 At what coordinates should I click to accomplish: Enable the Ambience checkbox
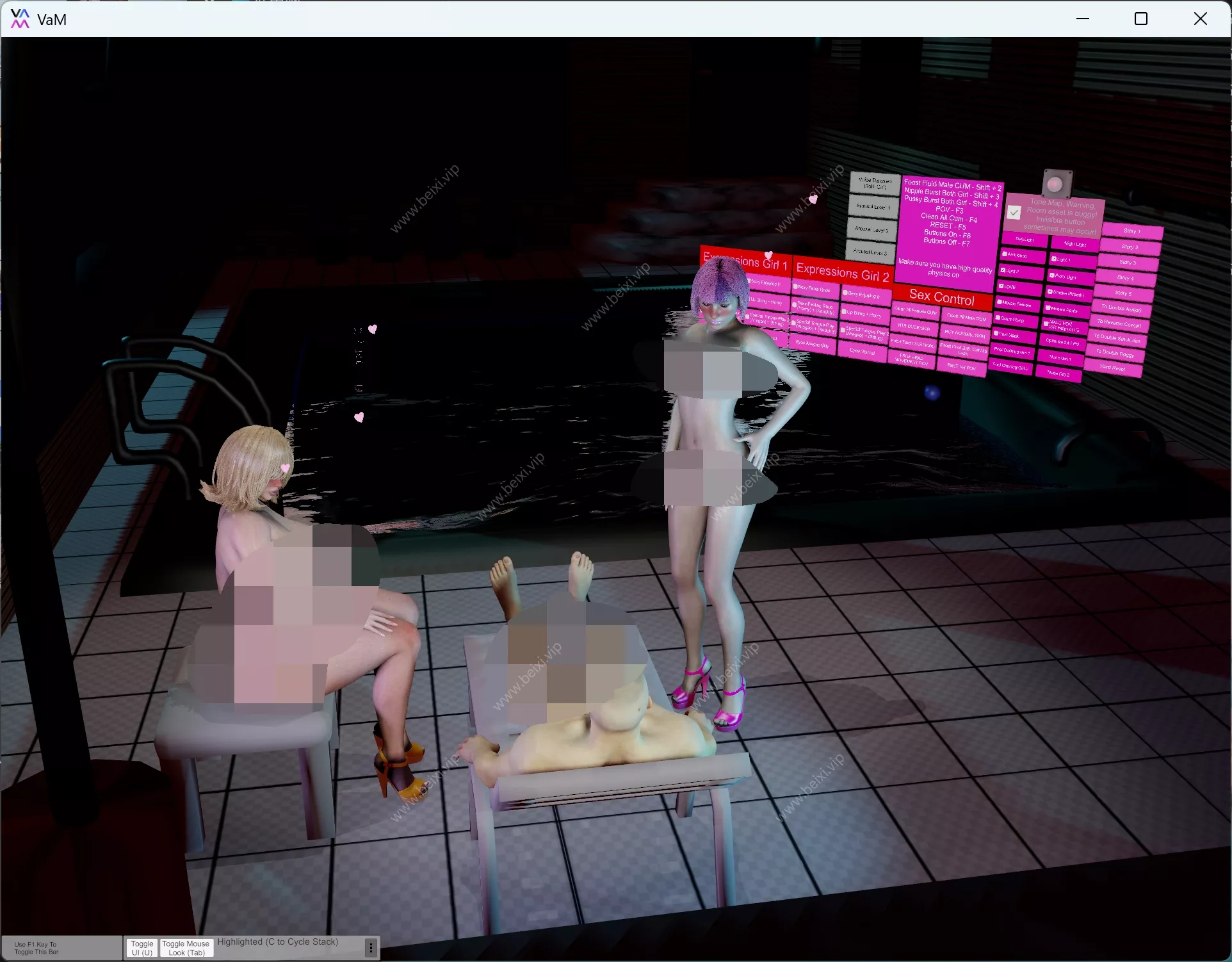pyautogui.click(x=1005, y=254)
